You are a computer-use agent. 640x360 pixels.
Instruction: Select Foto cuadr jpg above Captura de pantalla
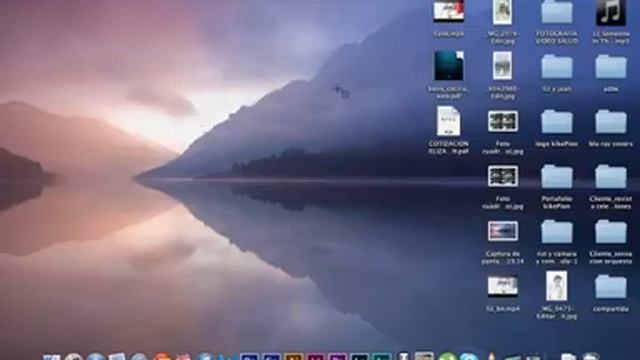503,176
